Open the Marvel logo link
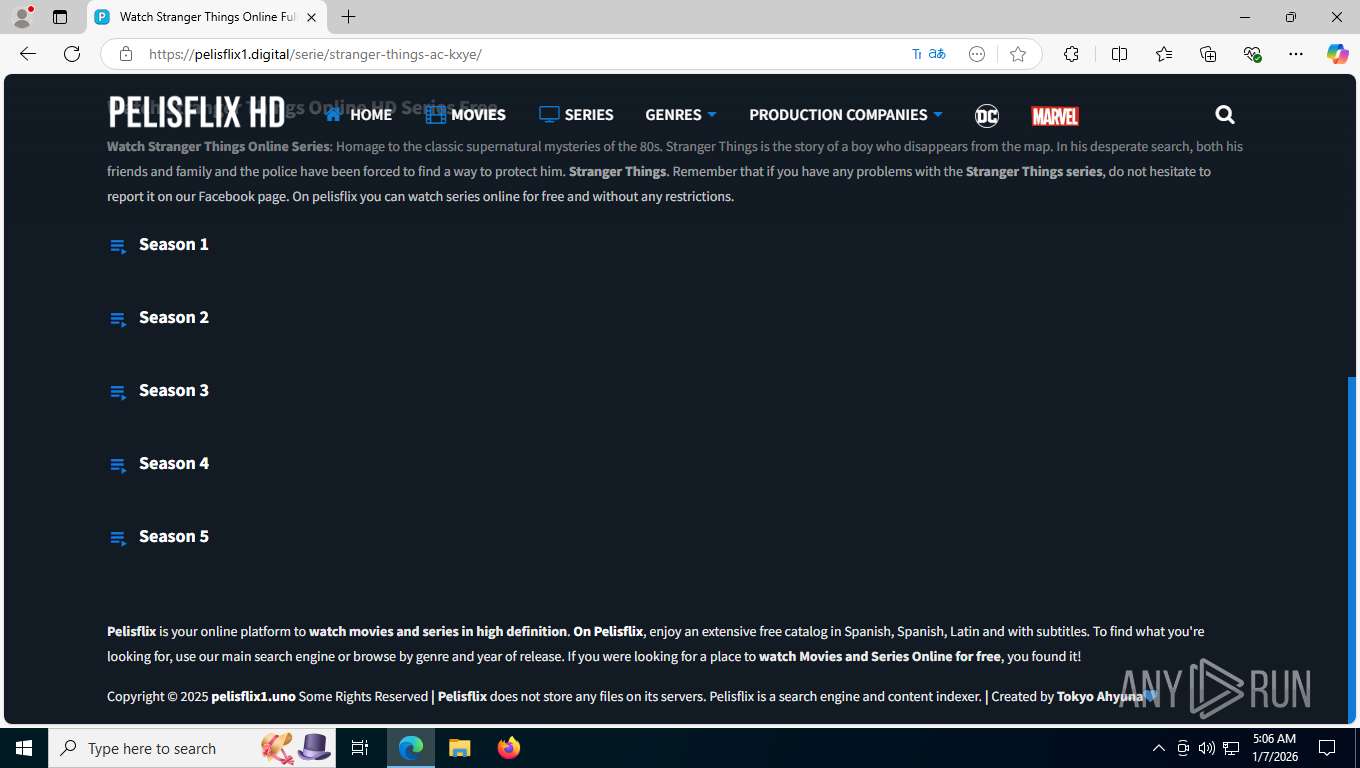1360x768 pixels. pos(1055,116)
